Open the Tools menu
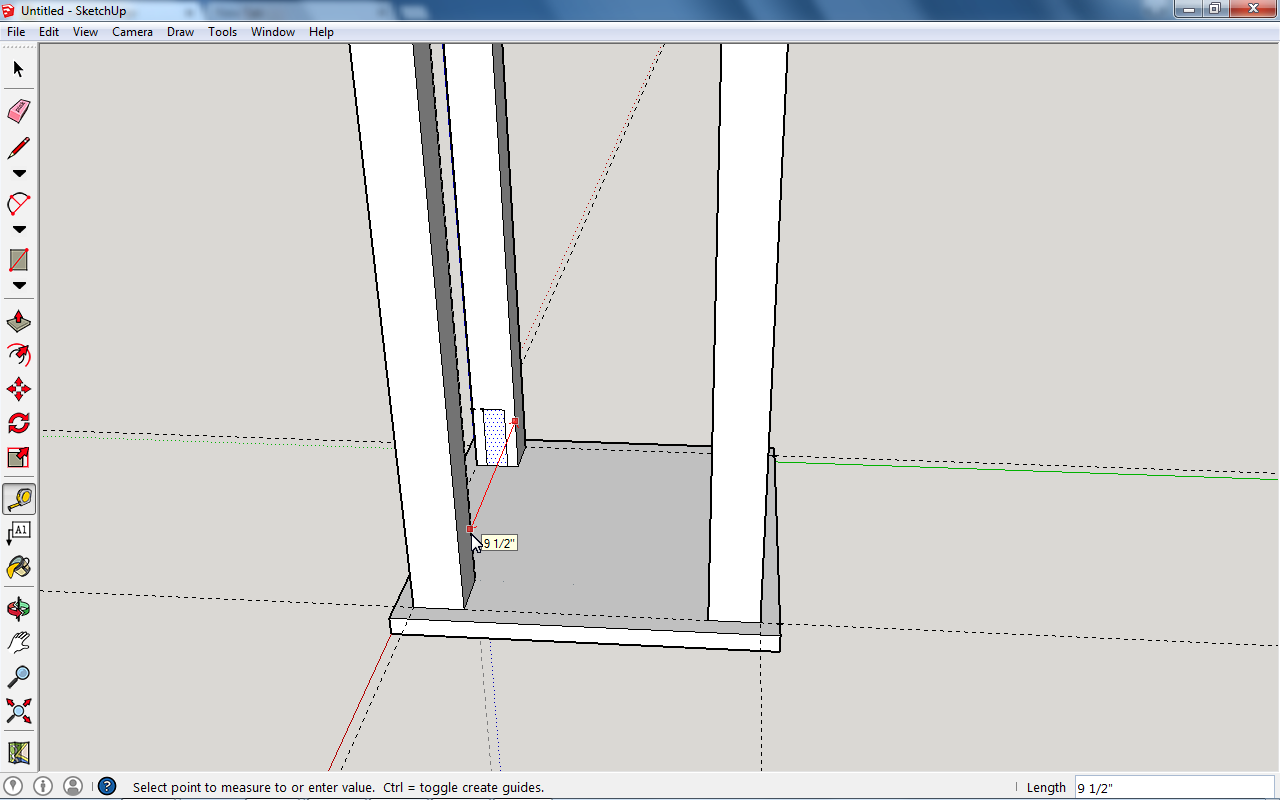This screenshot has height=801, width=1281. pos(222,31)
